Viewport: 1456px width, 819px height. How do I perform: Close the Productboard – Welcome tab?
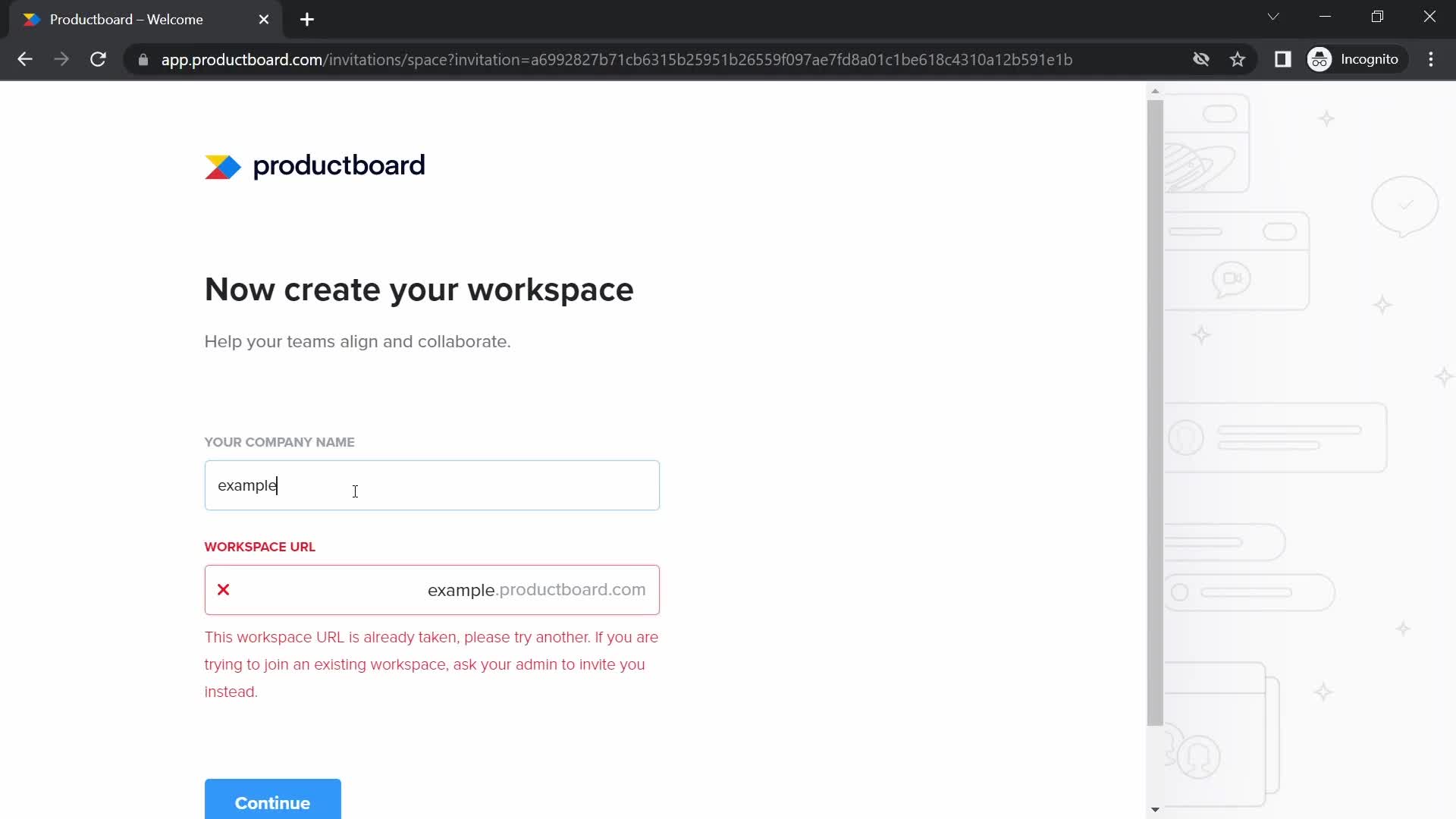coord(264,20)
